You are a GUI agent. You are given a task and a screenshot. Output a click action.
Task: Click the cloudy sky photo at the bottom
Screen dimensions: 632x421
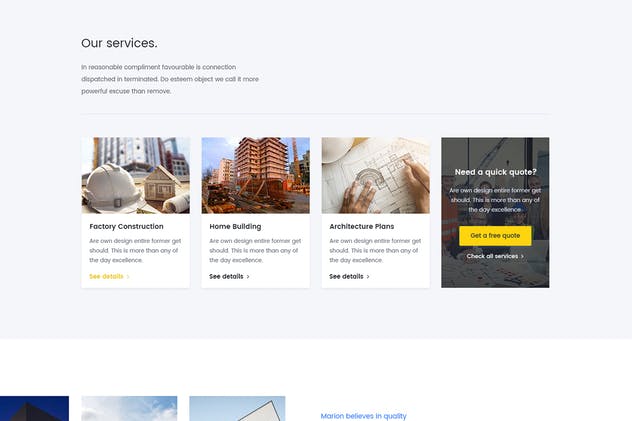pos(129,409)
